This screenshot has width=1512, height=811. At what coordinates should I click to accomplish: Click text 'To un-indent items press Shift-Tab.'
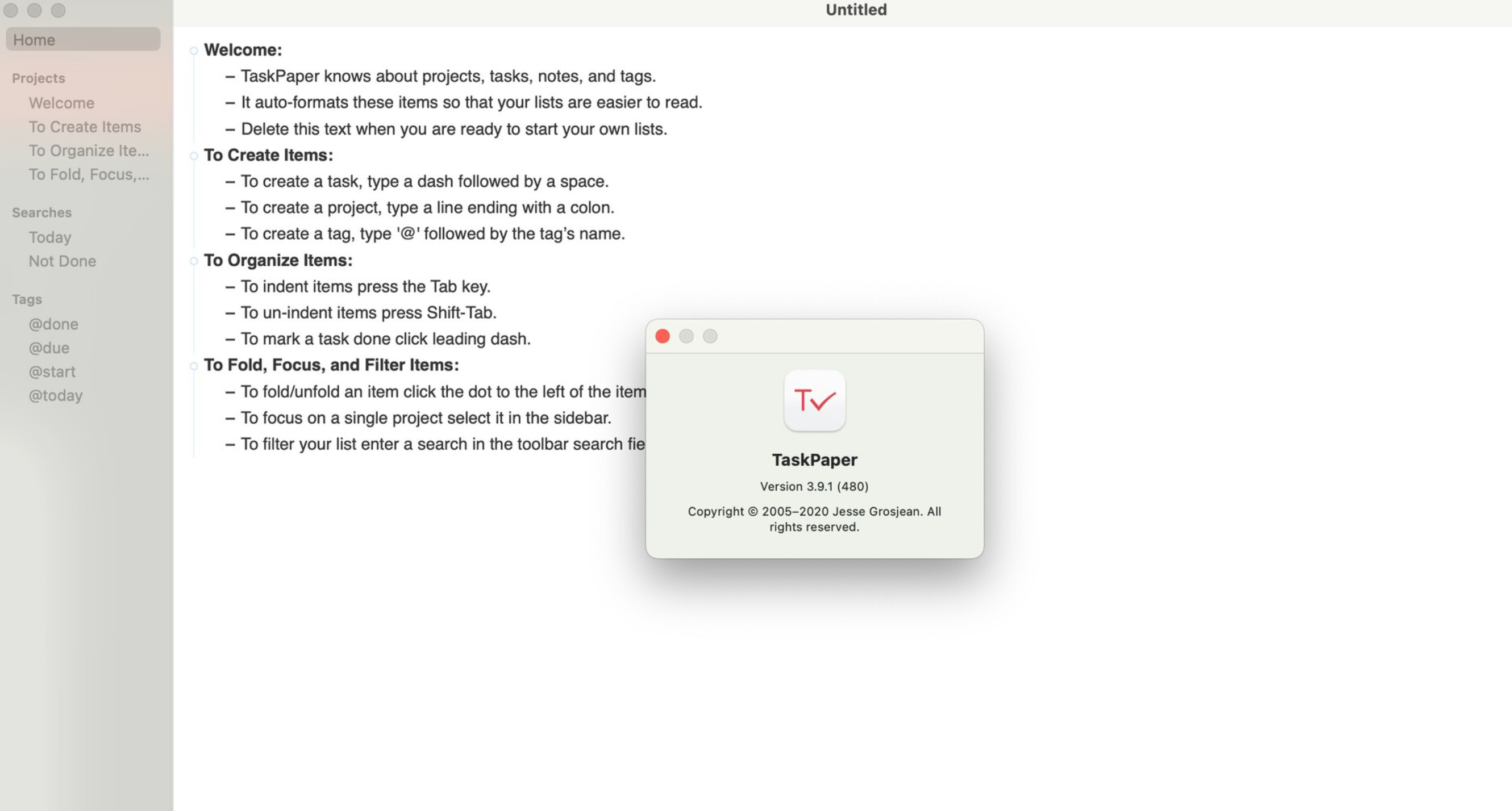coord(369,313)
